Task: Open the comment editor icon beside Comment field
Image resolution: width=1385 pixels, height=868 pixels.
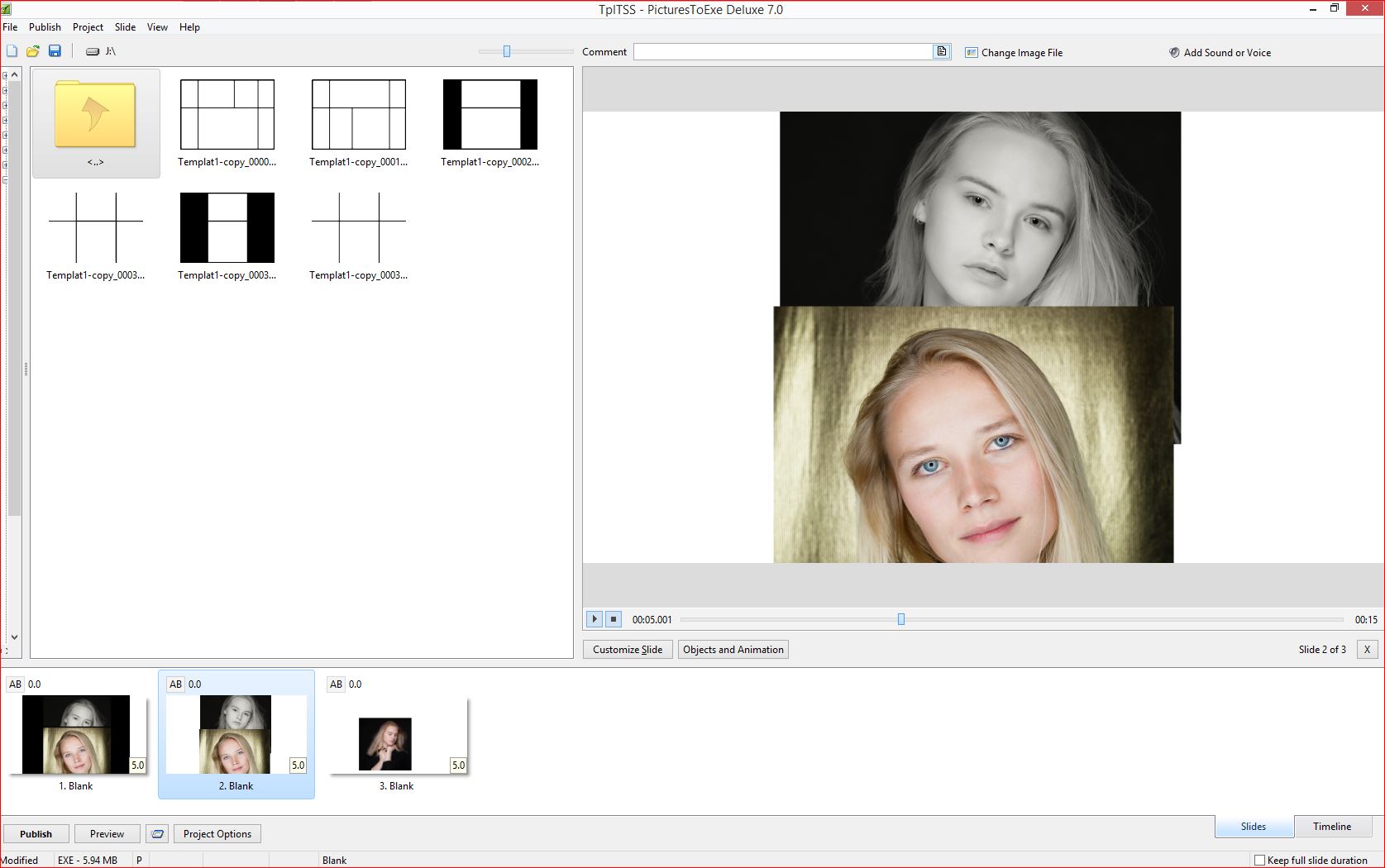Action: [941, 51]
